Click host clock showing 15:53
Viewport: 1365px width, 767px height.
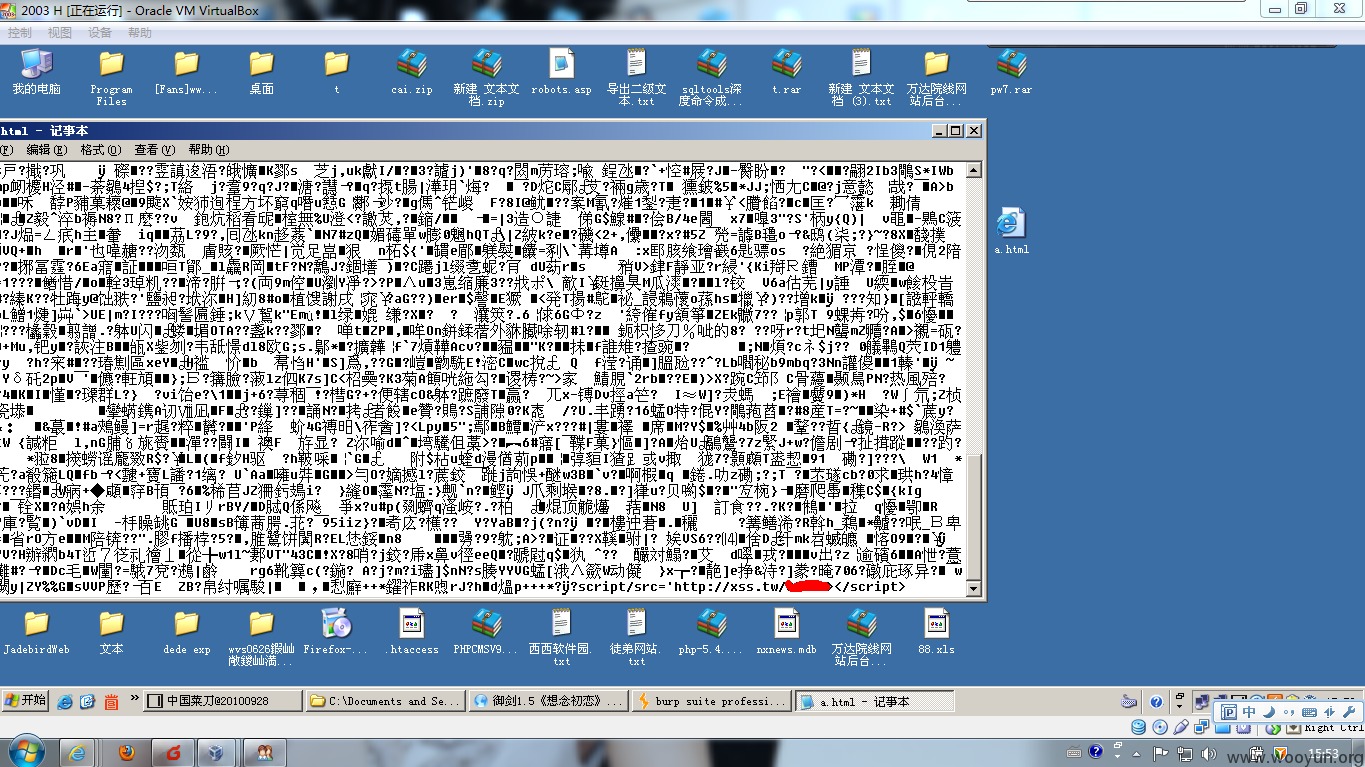[x=1322, y=751]
